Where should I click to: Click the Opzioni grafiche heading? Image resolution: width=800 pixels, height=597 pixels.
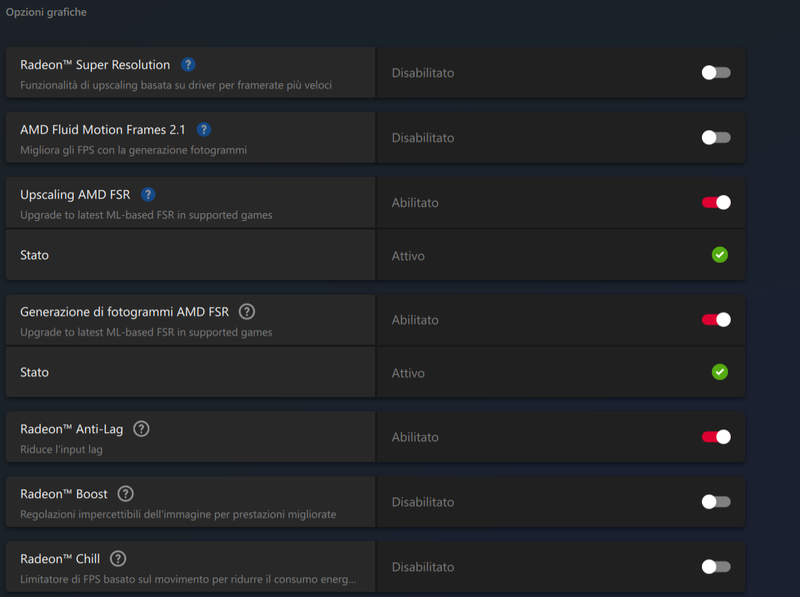[46, 12]
